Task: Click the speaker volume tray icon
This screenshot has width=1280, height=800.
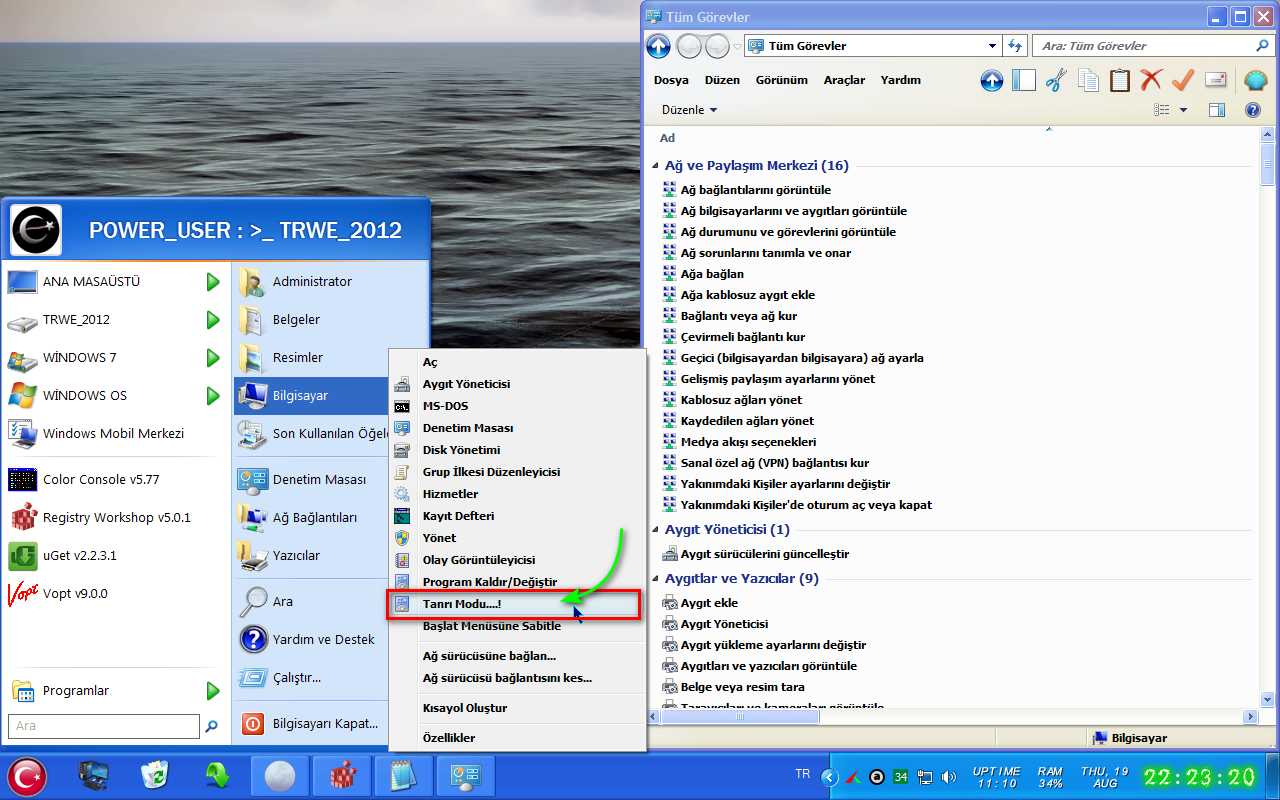Action: pyautogui.click(x=948, y=776)
